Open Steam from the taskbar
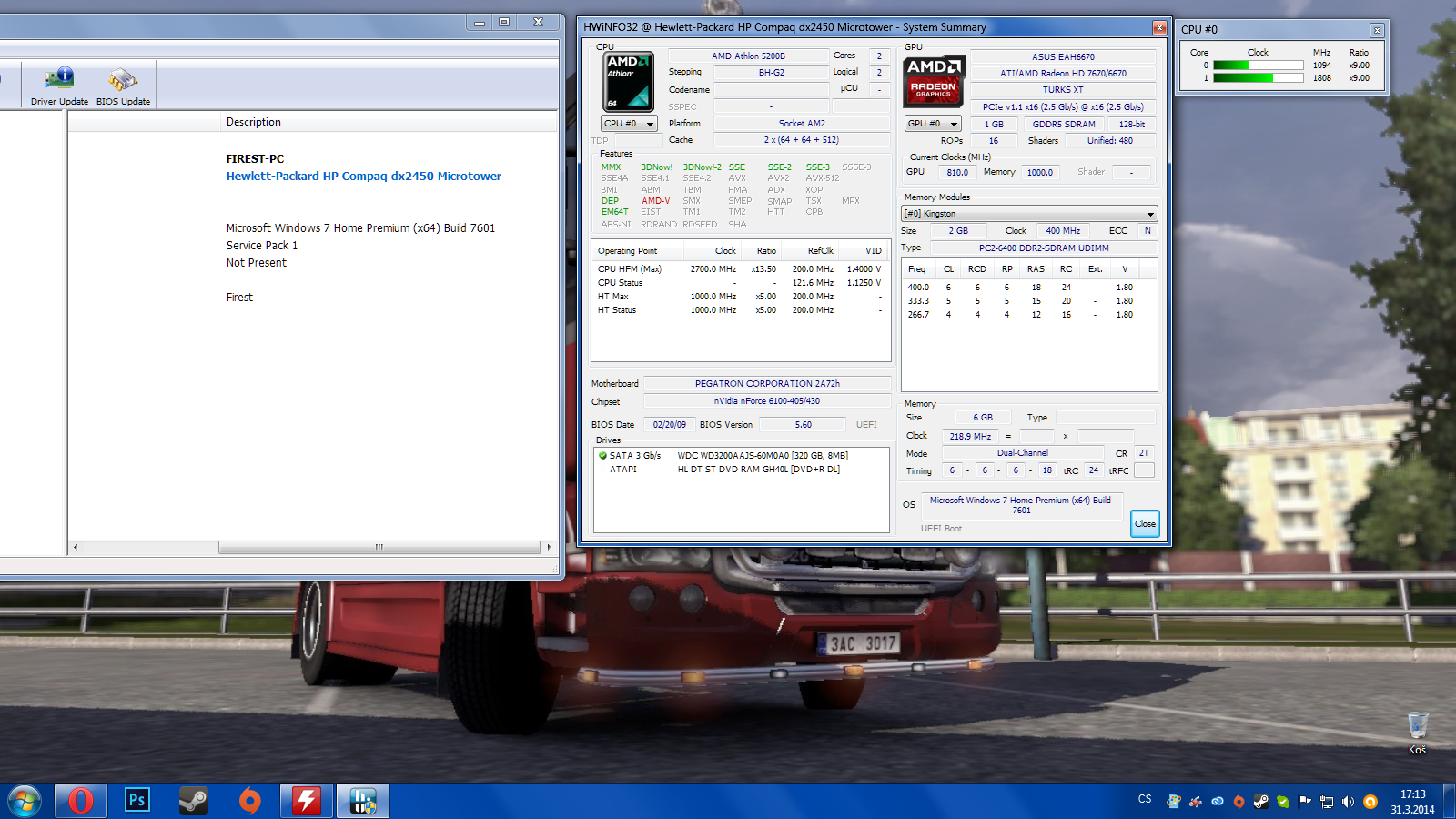Viewport: 1456px width, 819px height. click(193, 801)
